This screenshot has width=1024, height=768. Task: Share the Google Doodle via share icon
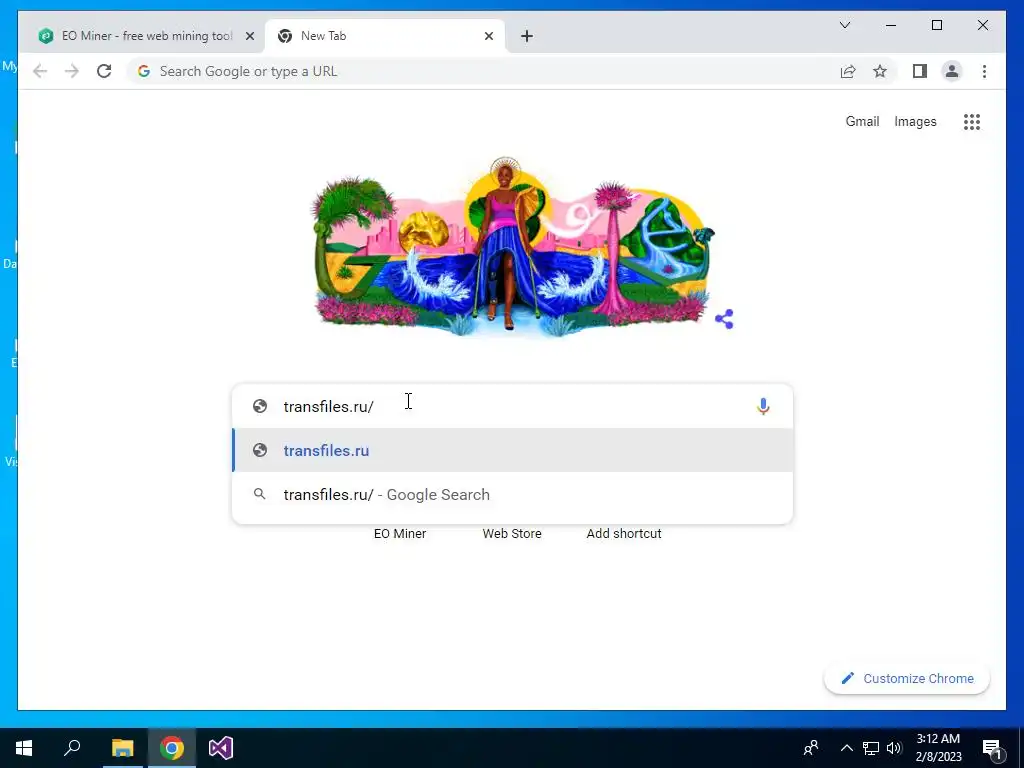tap(724, 319)
